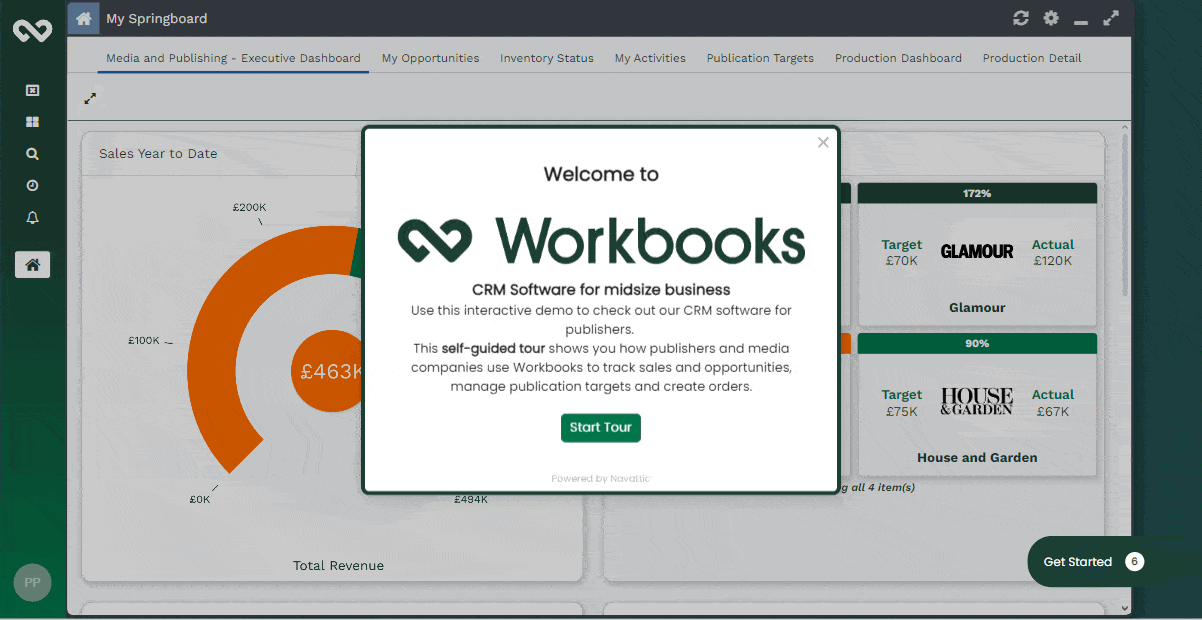Click the number 6 badge on Get Started

click(1134, 562)
